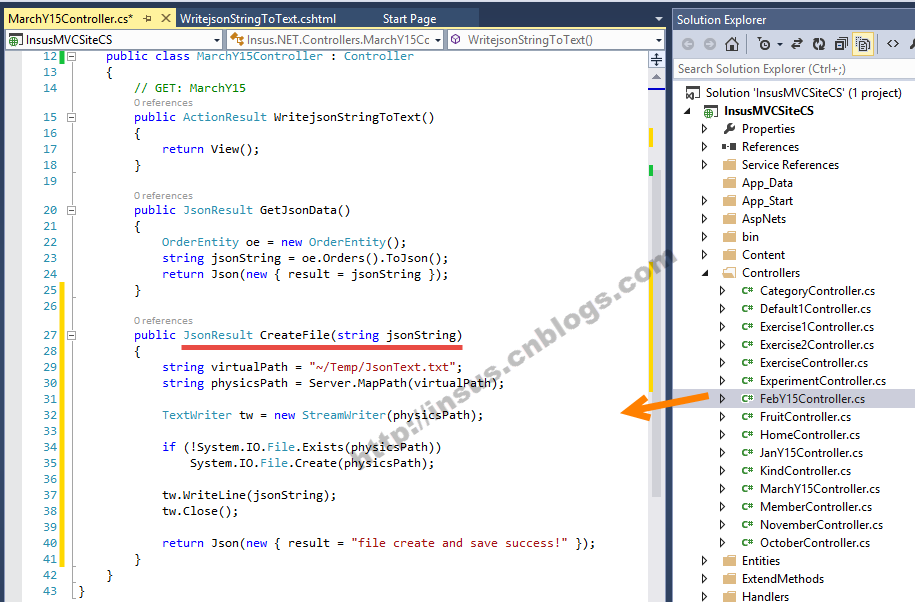This screenshot has height=602, width=915.
Task: Select the App_Data folder
Action: 767,183
